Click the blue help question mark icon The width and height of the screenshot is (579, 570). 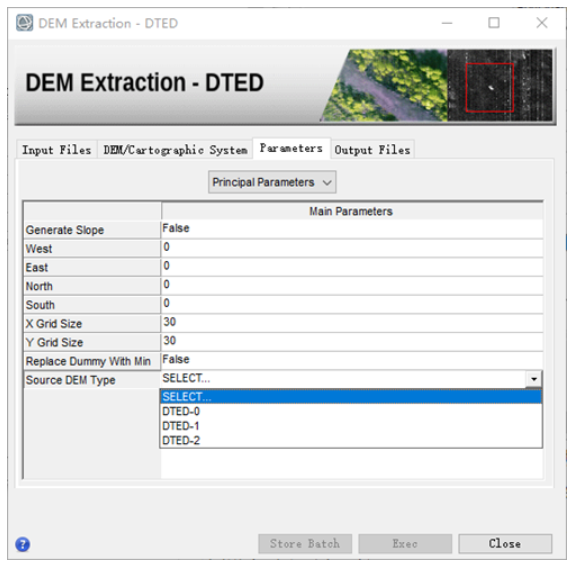[x=23, y=544]
